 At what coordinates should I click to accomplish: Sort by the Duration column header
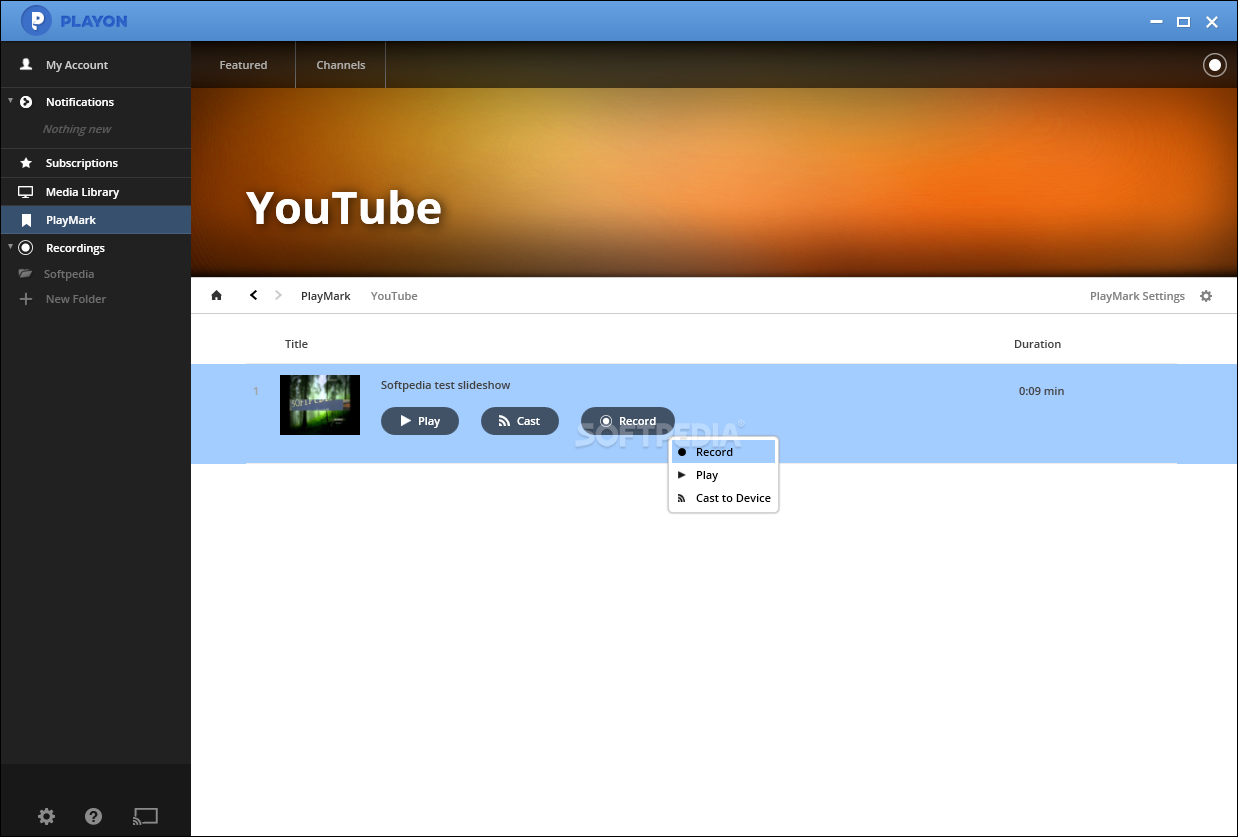point(1037,344)
